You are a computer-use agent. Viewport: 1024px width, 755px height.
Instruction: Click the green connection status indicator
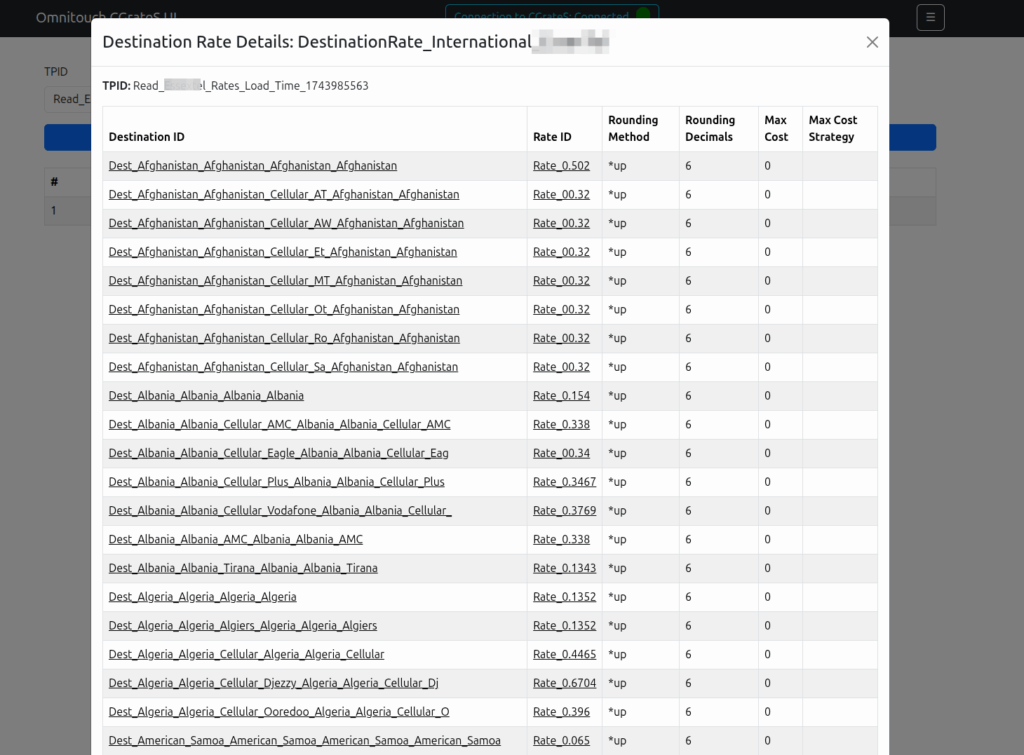[642, 15]
